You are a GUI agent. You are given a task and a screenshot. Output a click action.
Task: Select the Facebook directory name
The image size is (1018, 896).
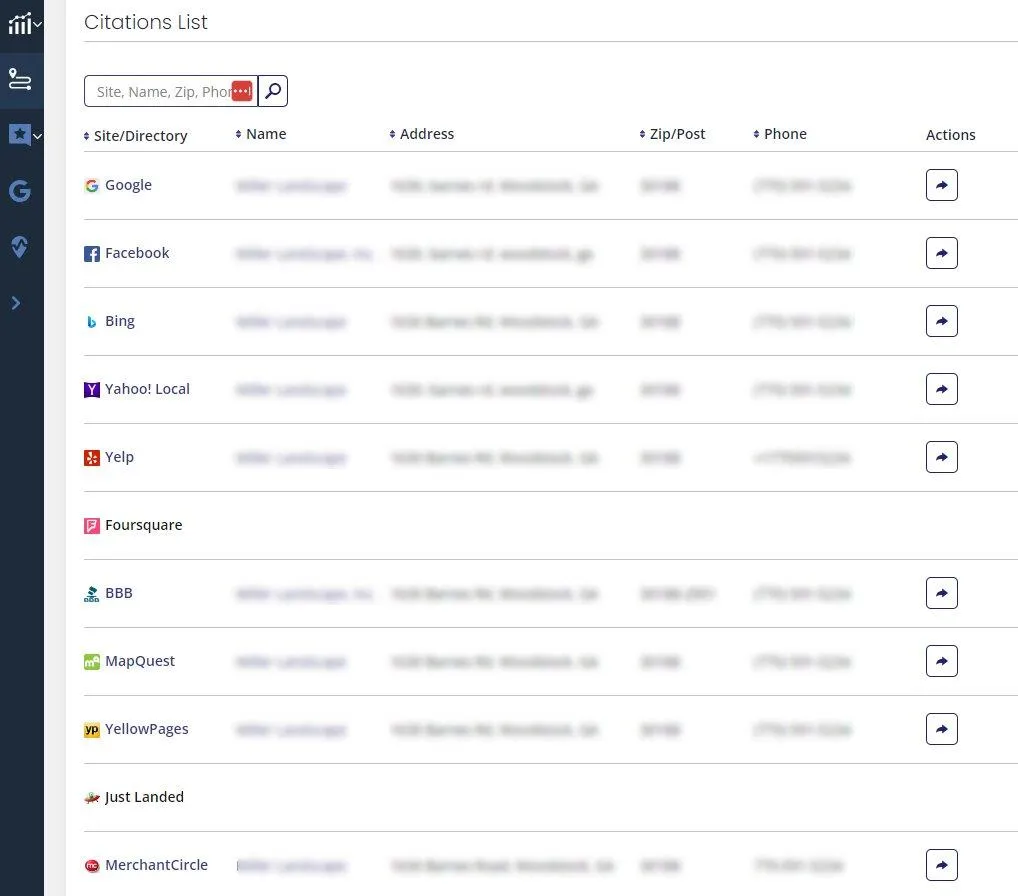point(137,253)
